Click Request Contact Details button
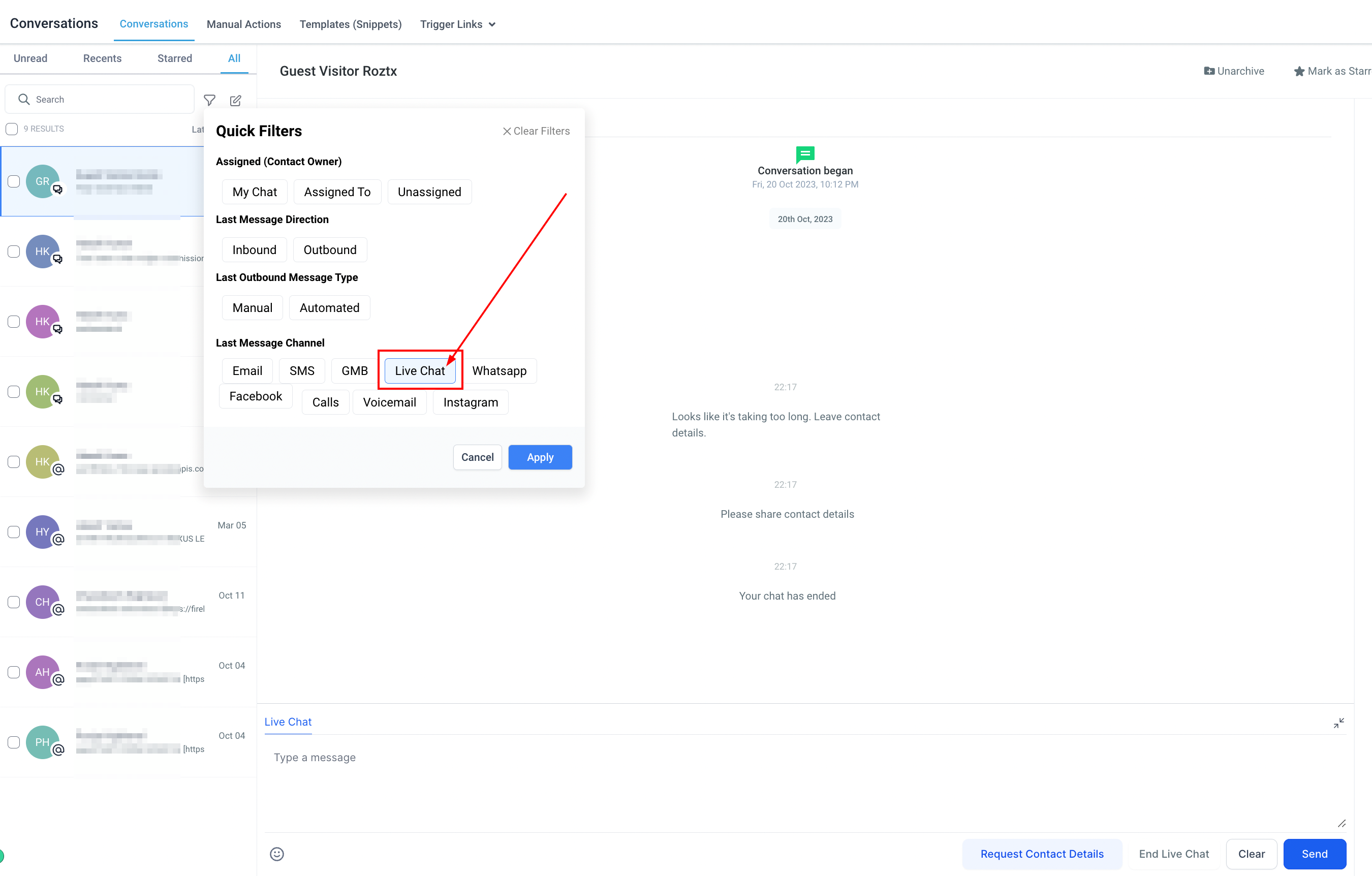This screenshot has height=876, width=1372. click(x=1042, y=853)
